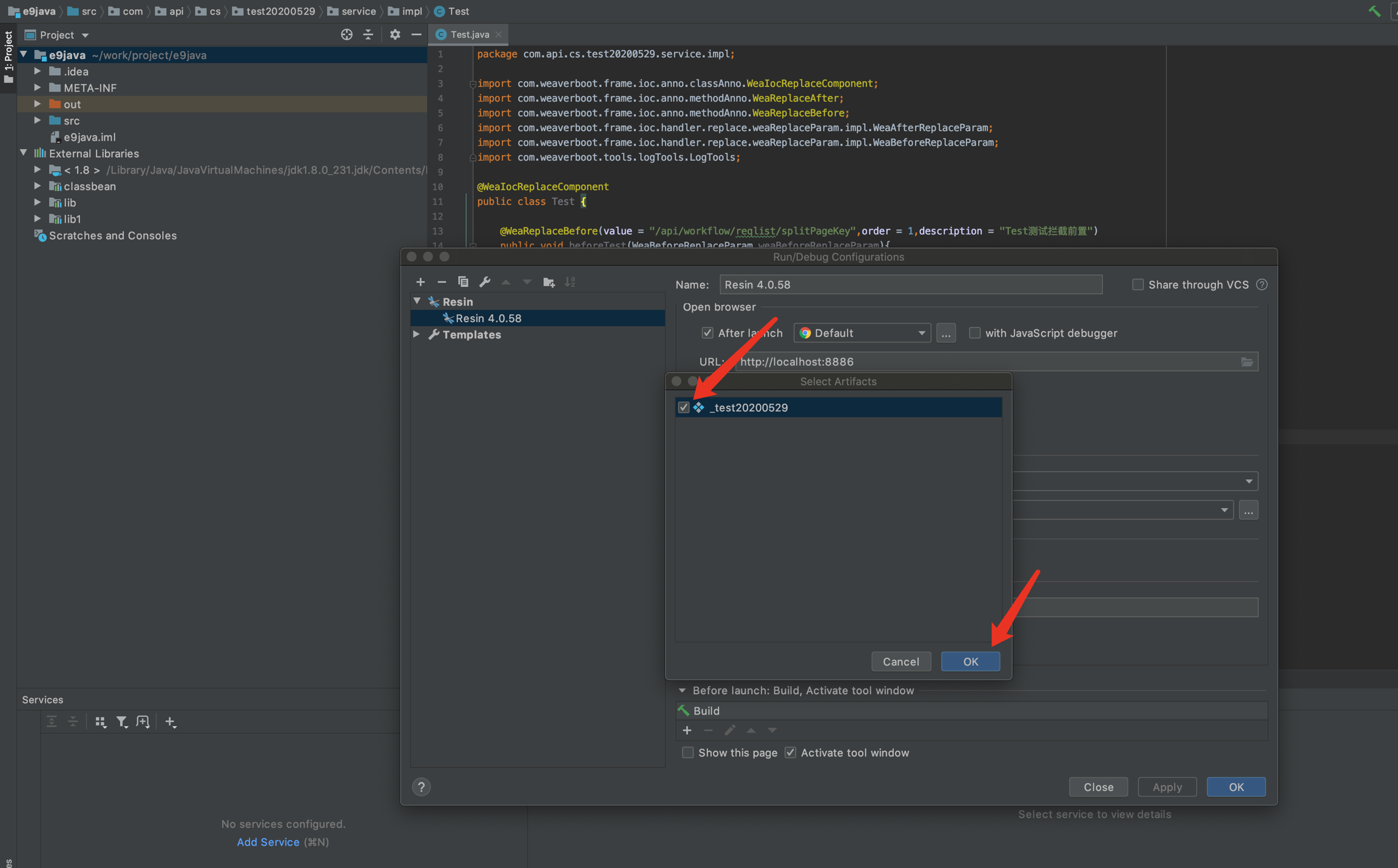Toggle the with JavaScript debugger checkbox
Viewport: 1398px width, 868px height.
click(x=974, y=333)
